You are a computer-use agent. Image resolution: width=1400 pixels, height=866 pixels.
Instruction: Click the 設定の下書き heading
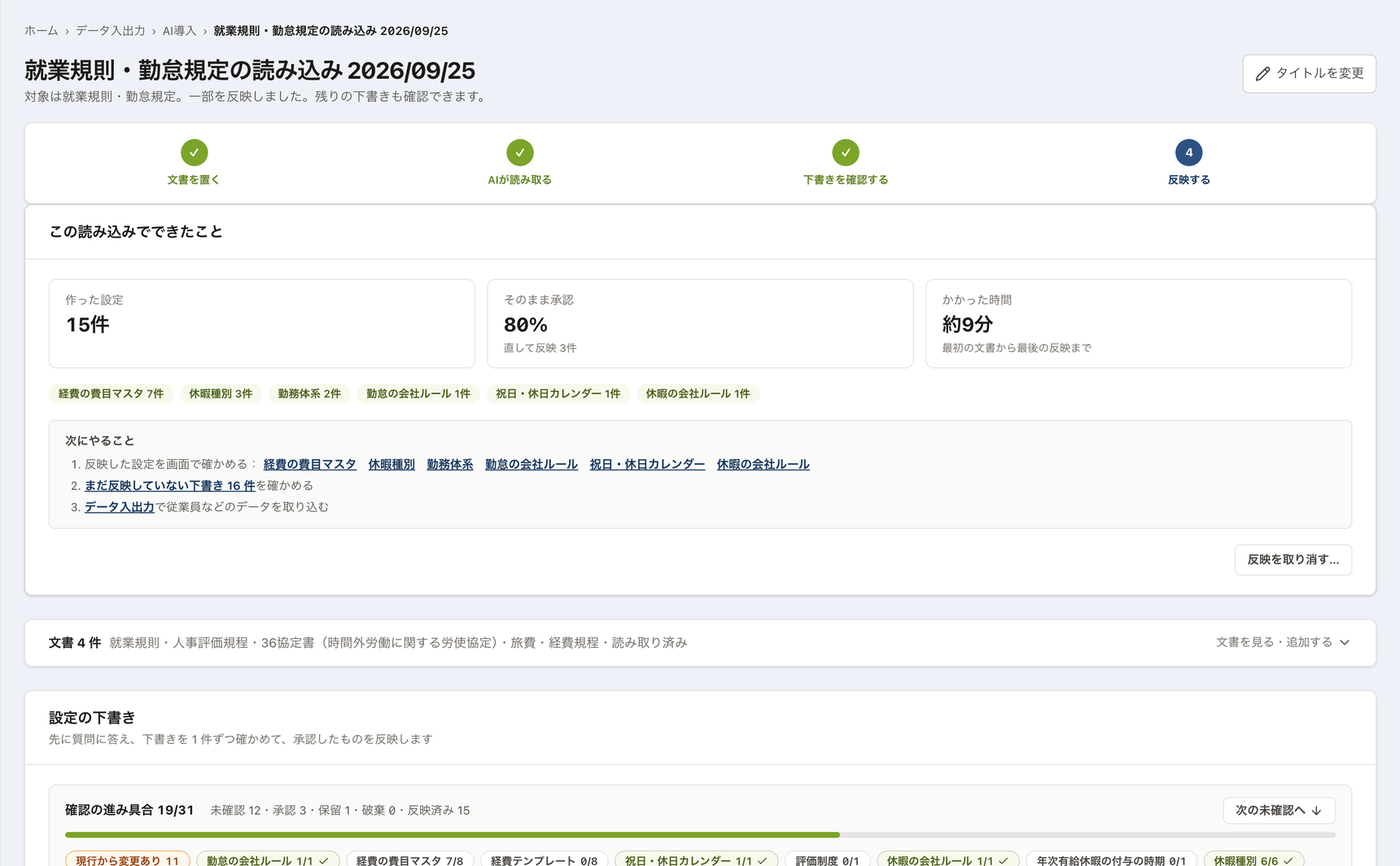tap(92, 718)
